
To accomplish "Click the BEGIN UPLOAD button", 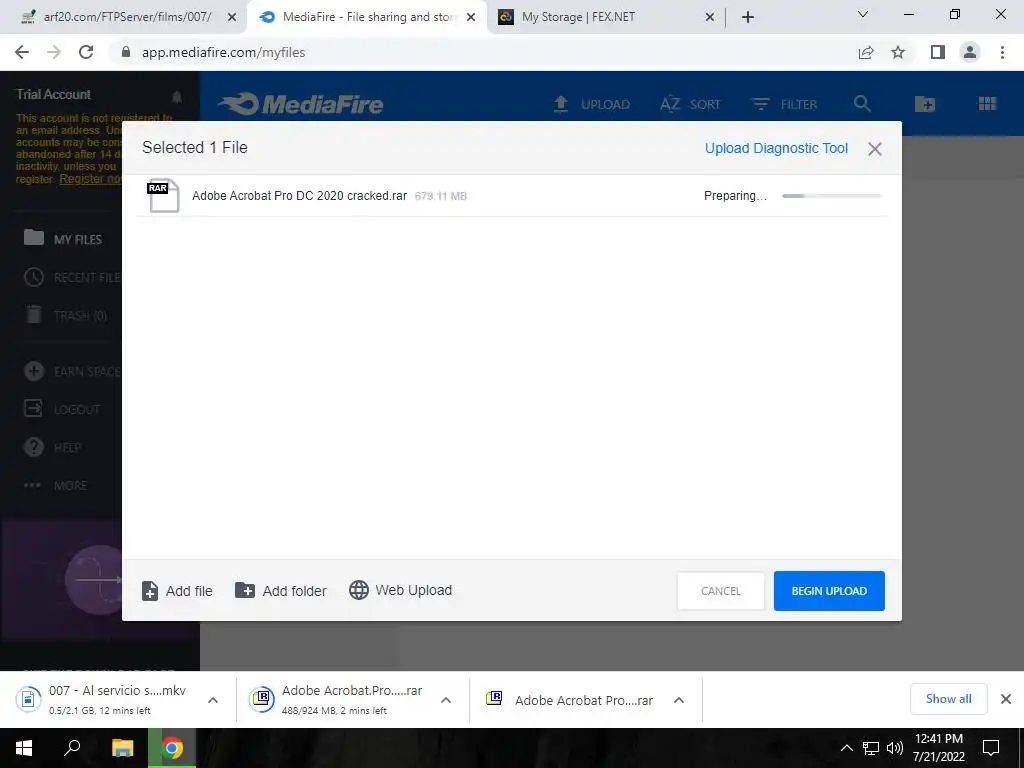I will 829,591.
